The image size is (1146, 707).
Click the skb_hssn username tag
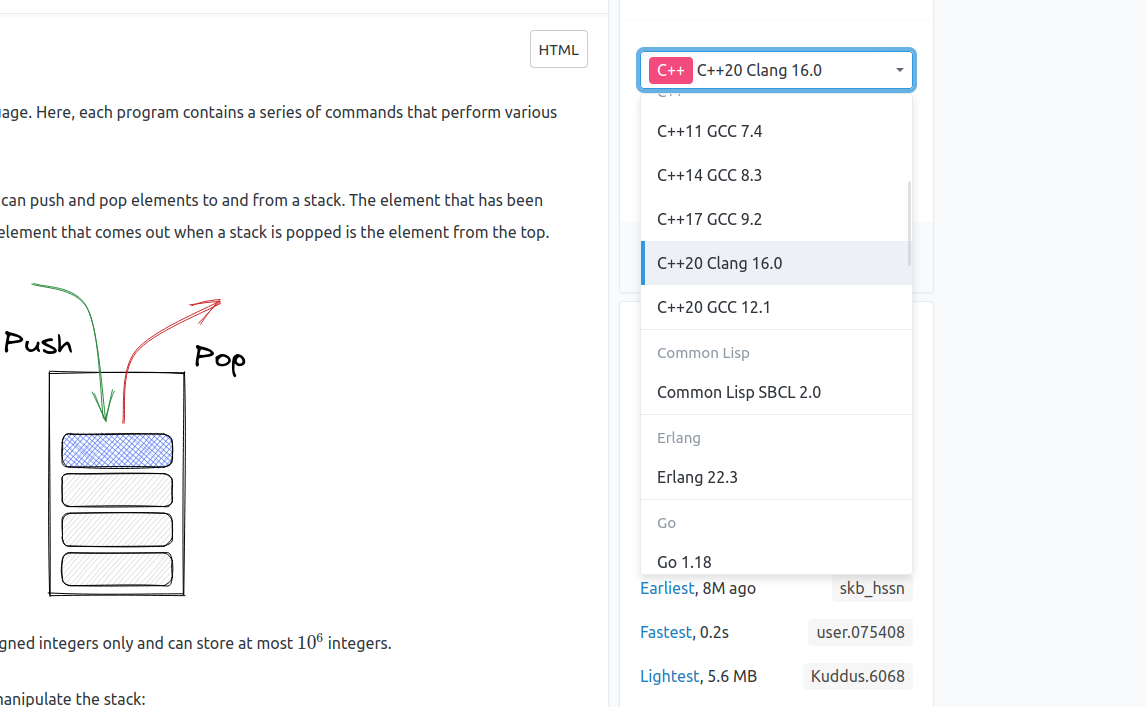pyautogui.click(x=871, y=588)
